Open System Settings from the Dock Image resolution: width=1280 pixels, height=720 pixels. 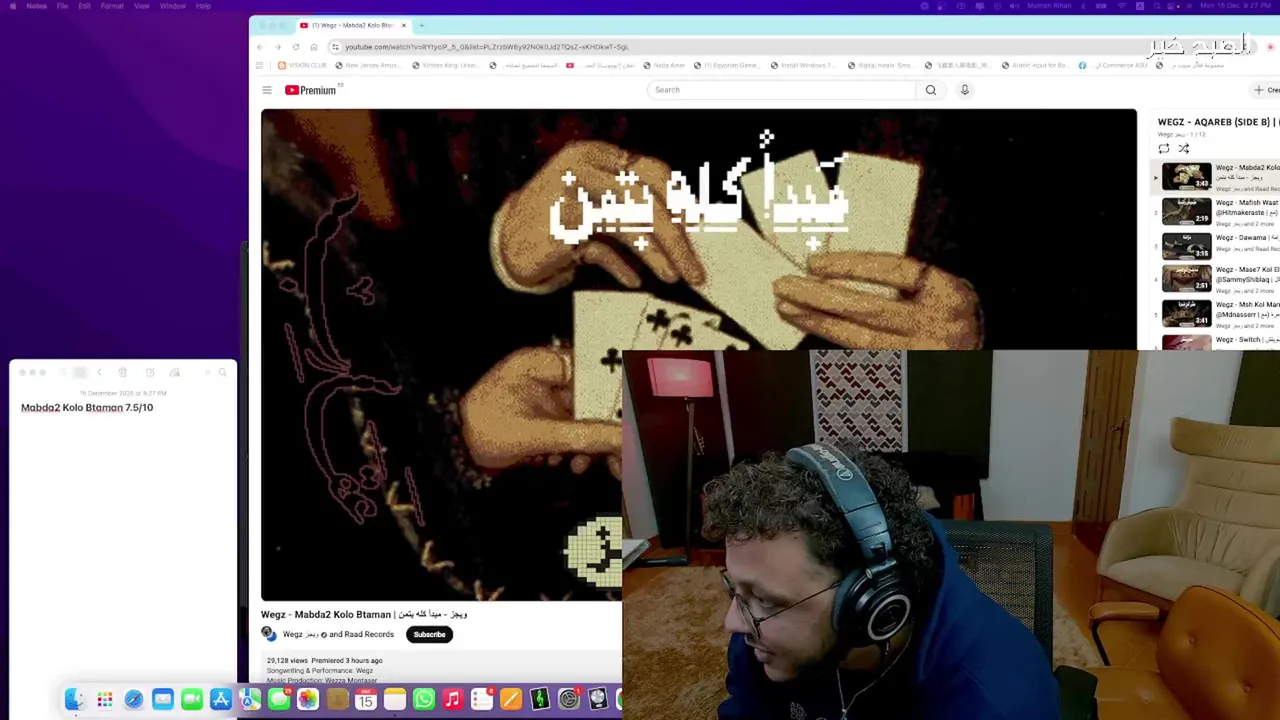click(568, 699)
